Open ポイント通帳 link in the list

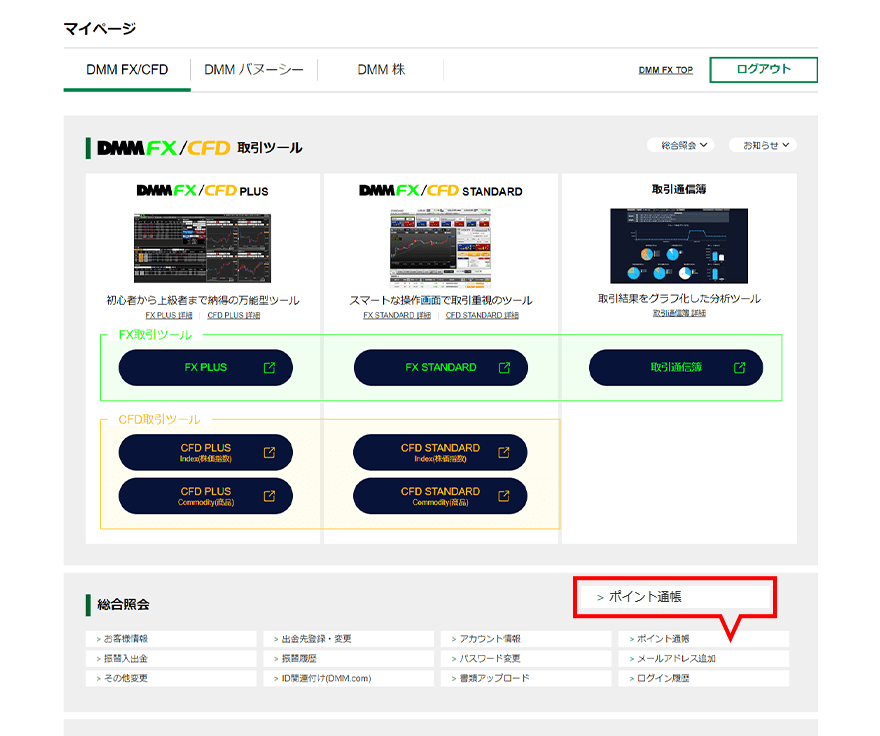[704, 639]
